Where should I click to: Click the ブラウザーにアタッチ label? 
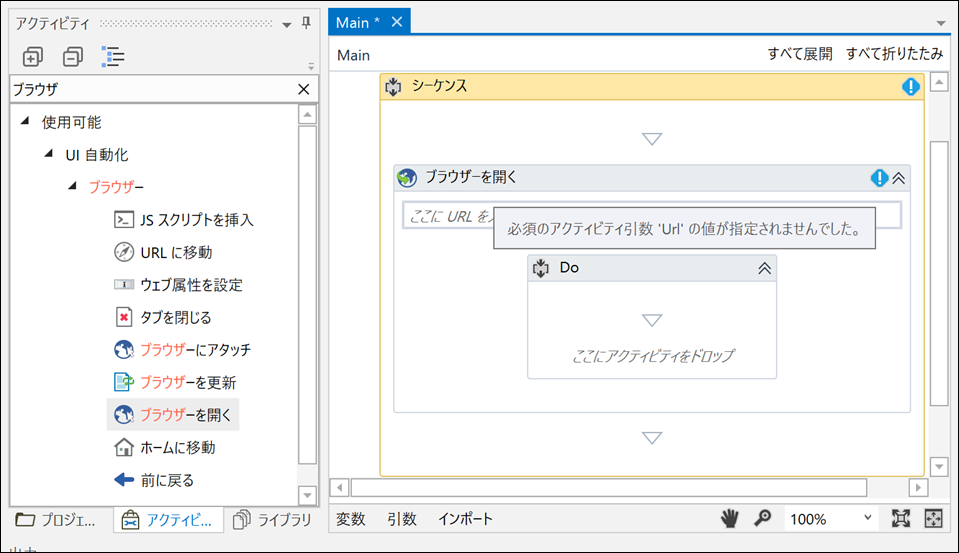pos(195,350)
